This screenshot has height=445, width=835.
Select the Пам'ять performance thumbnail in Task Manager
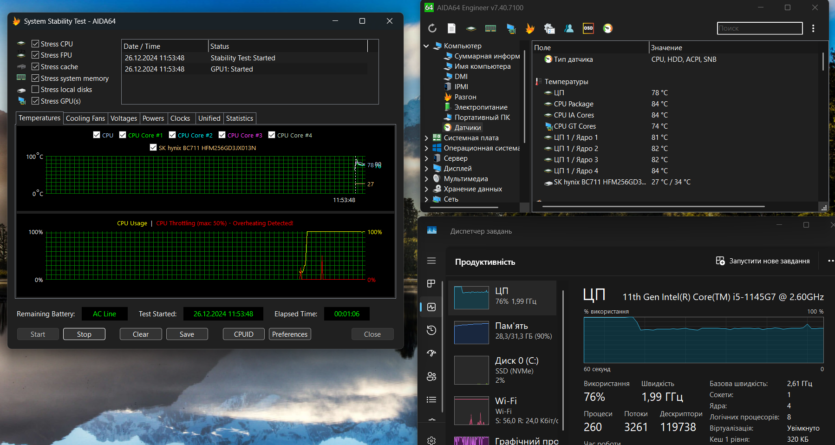pos(471,332)
